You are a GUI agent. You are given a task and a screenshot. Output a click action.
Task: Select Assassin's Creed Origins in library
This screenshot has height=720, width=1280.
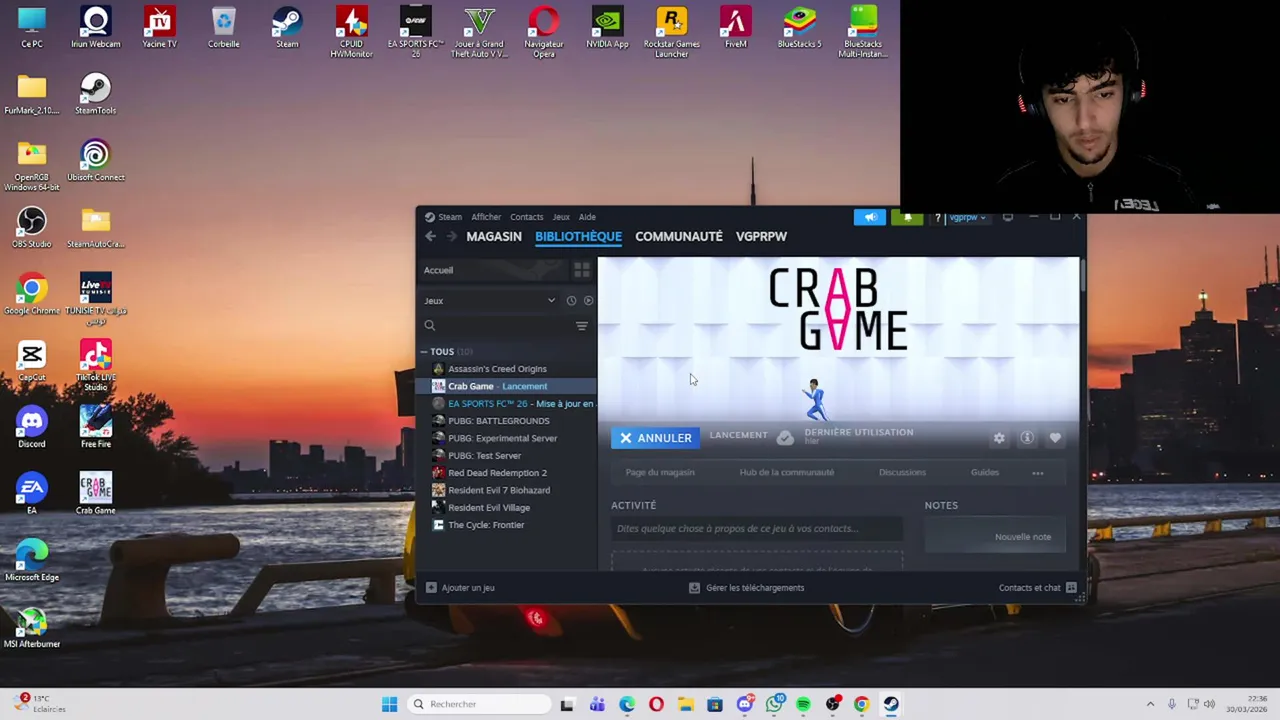[x=497, y=369]
